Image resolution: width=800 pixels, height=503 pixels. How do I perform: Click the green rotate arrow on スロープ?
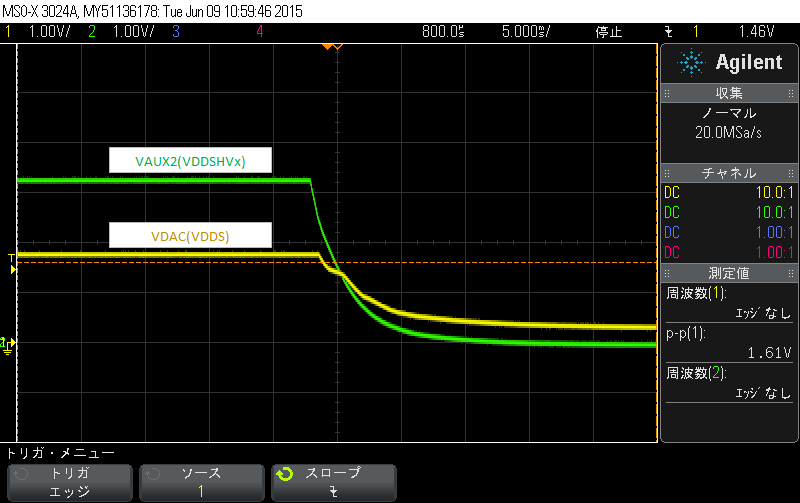pyautogui.click(x=285, y=474)
